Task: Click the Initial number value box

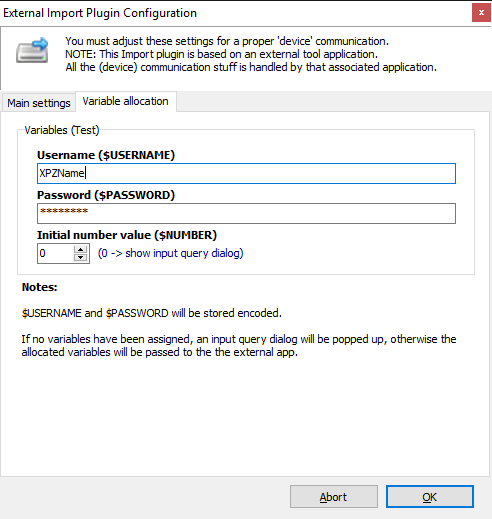Action: pos(55,253)
